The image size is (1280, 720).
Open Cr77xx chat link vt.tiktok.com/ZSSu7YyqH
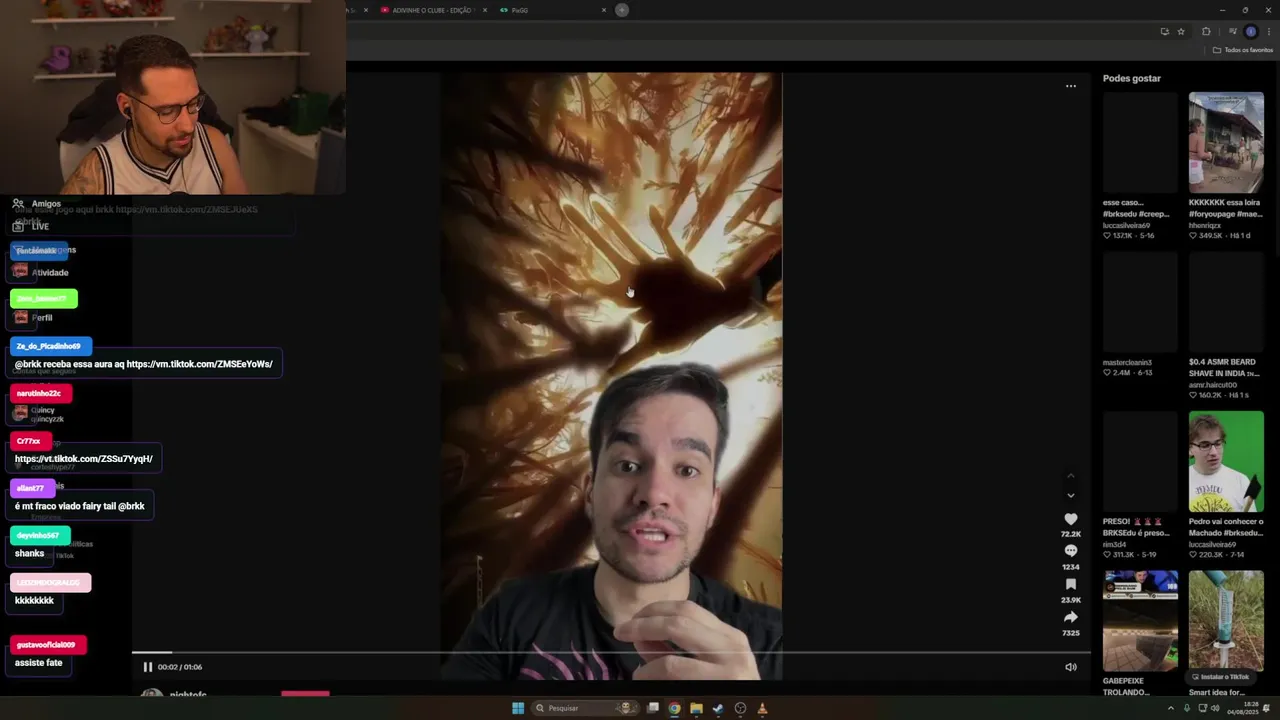pos(84,459)
